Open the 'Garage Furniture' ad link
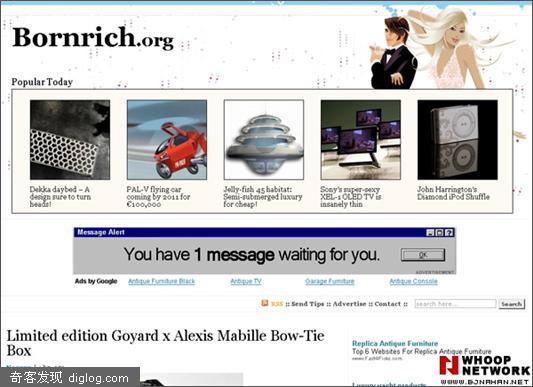533x387 pixels. pos(330,281)
